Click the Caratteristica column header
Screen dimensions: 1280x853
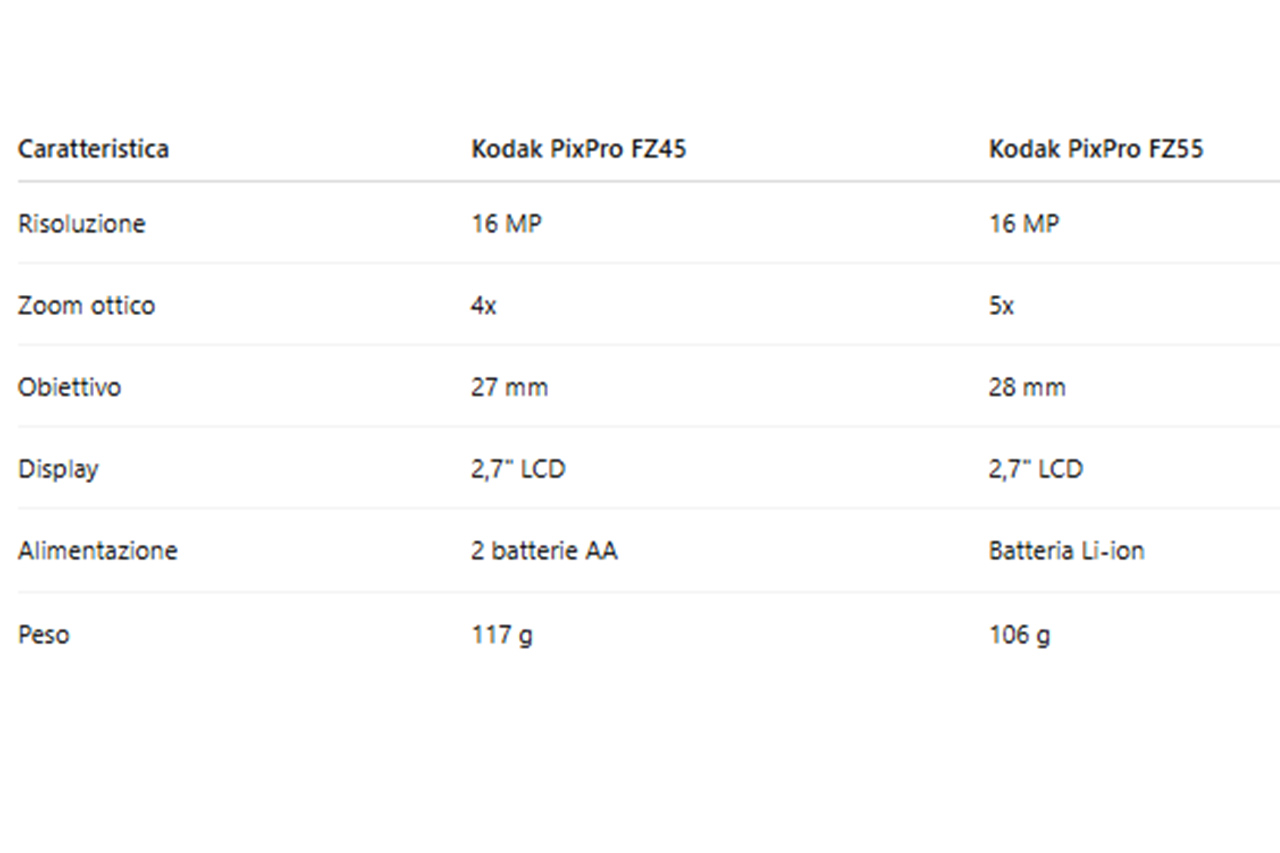pyautogui.click(x=93, y=150)
